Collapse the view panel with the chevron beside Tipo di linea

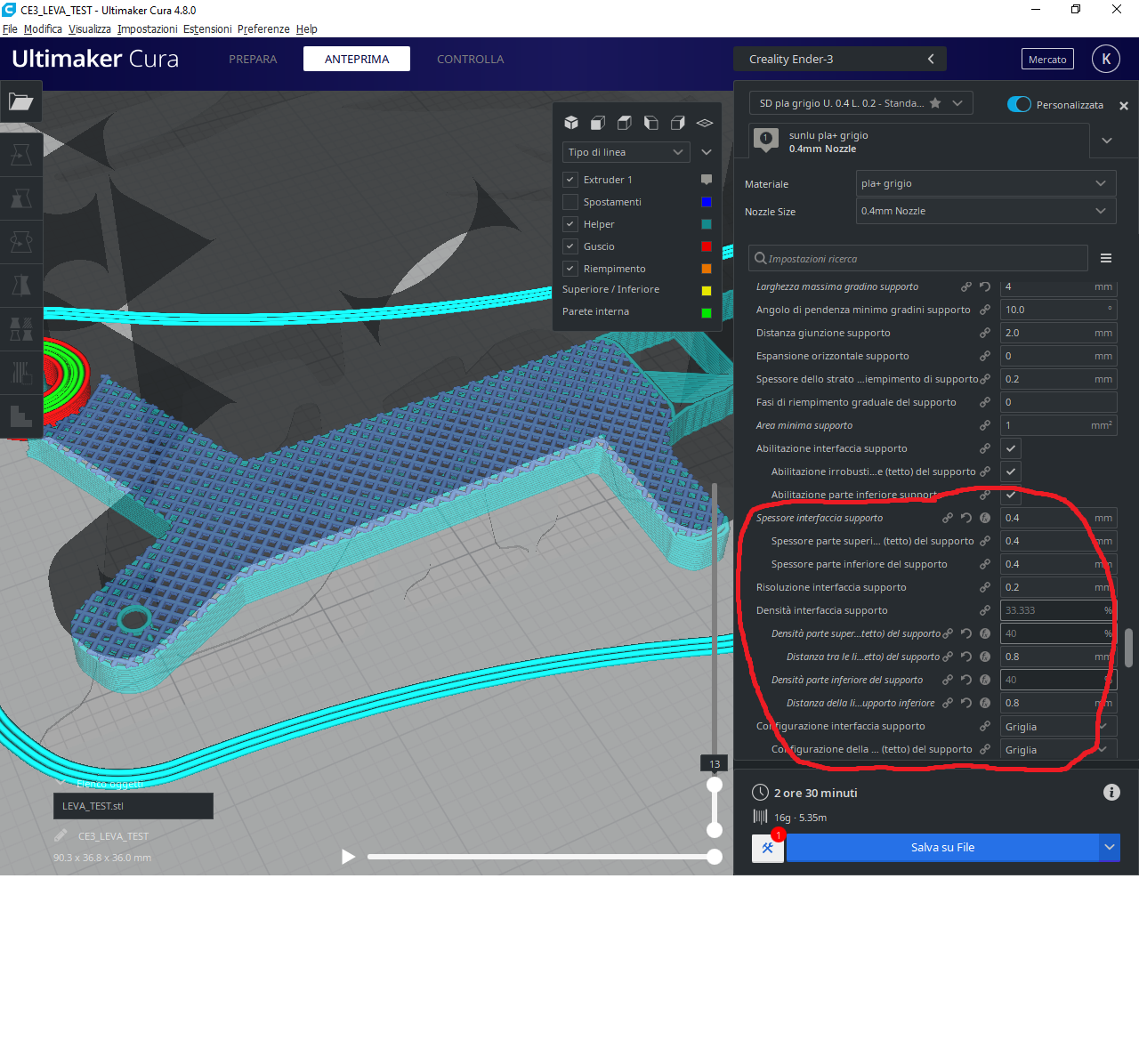tap(707, 152)
